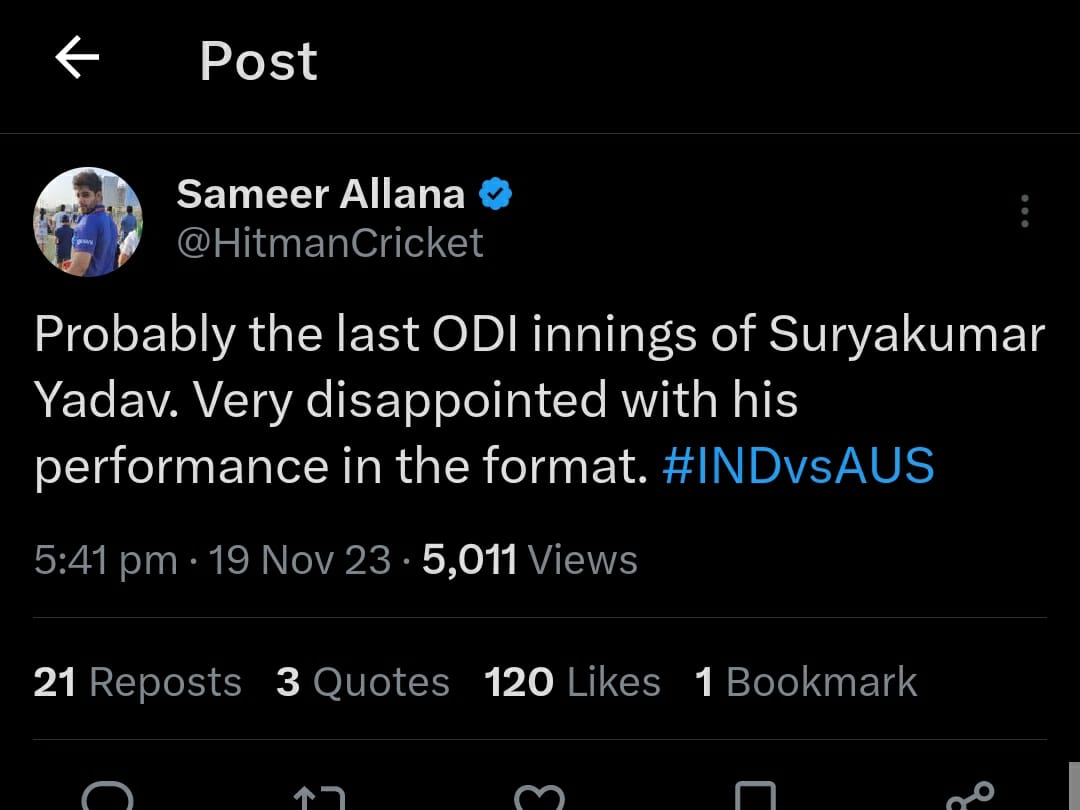Open Sameer Allana's profile picture
Viewport: 1080px width, 810px height.
click(x=88, y=222)
